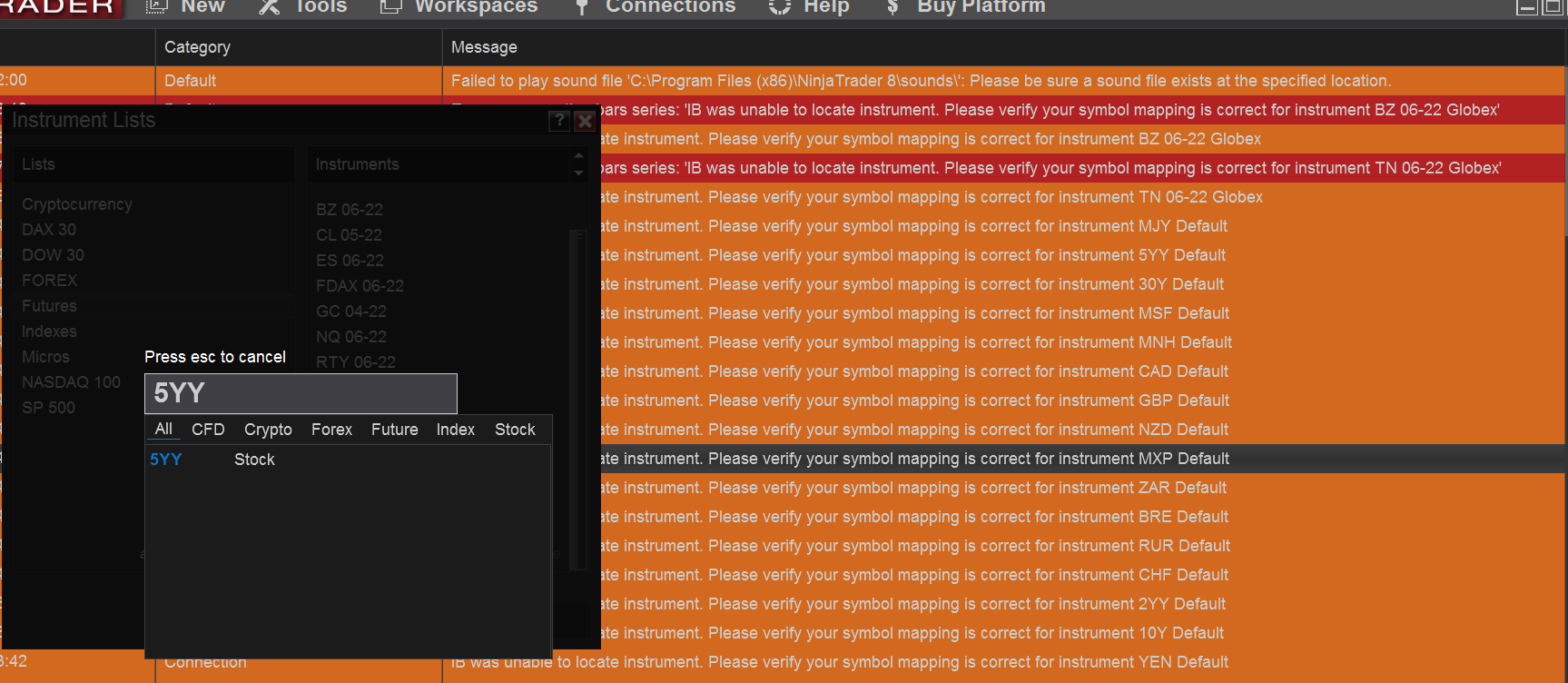Select the CHF Default log message
Screen dimensions: 1568x683
tap(1082, 575)
